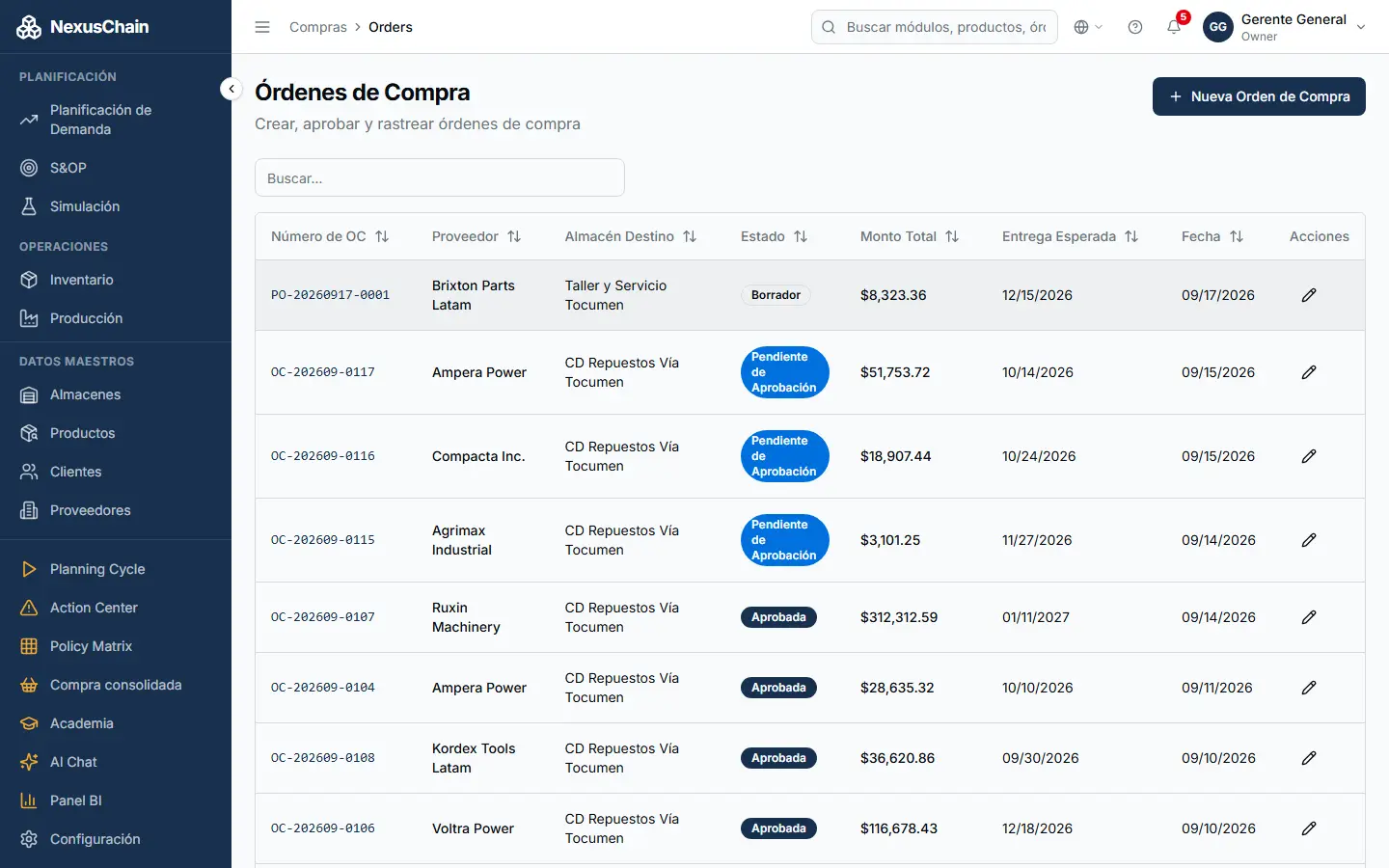Create a Nueva Orden de Compra

click(1259, 96)
